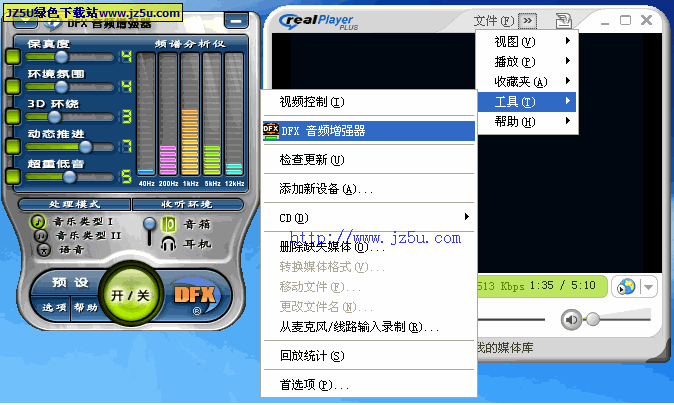The height and width of the screenshot is (405, 674).
Task: Choose 删除缺失媒体 menu entry
Action: [x=369, y=247]
